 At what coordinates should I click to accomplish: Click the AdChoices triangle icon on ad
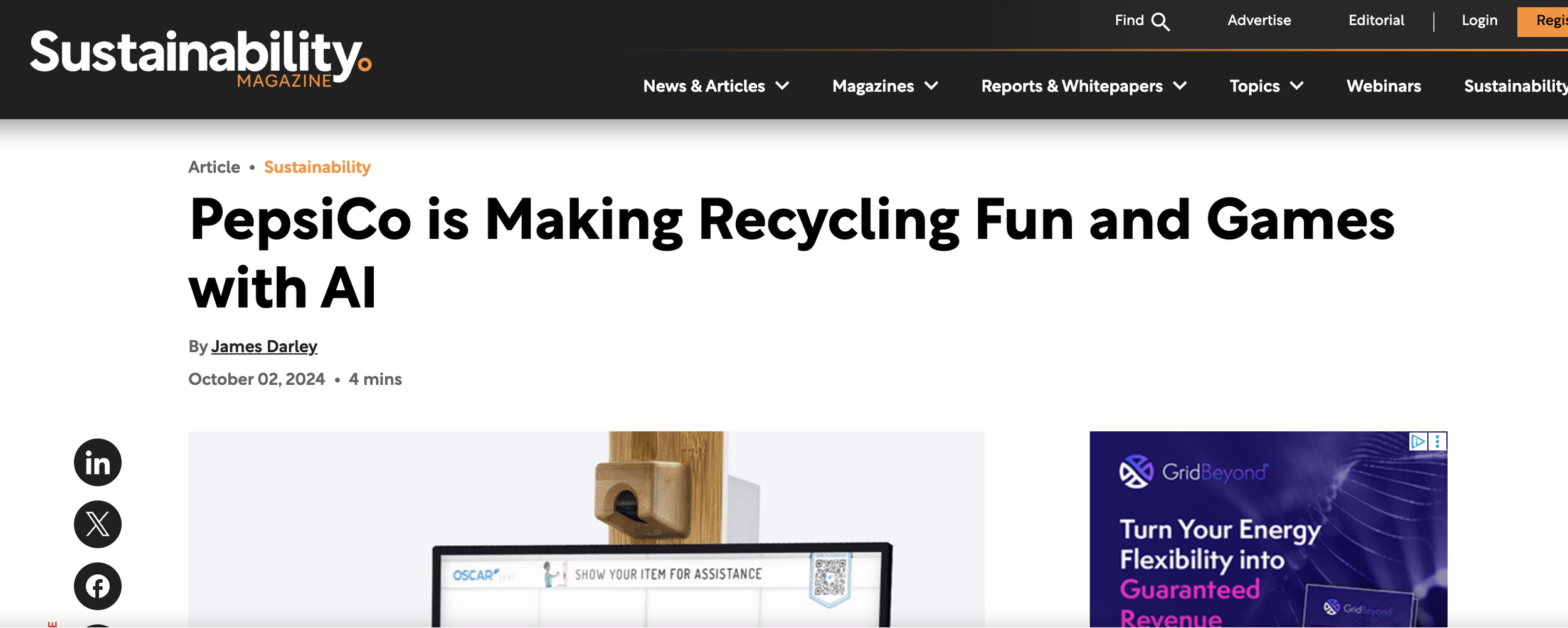1417,442
